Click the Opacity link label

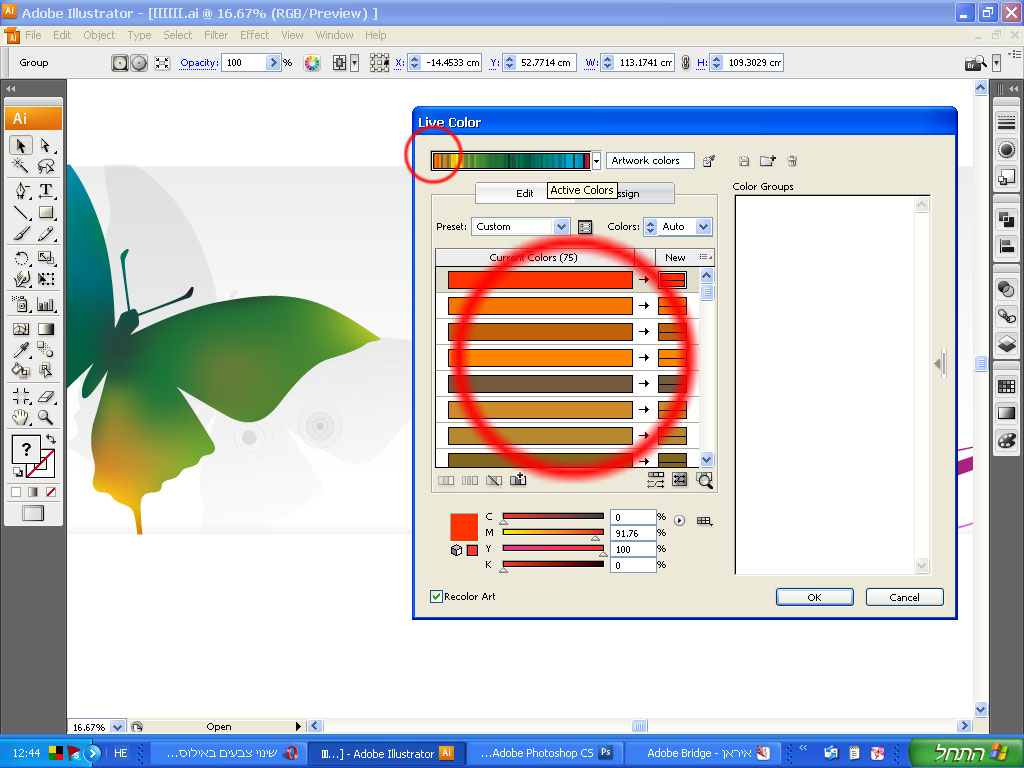pos(199,63)
